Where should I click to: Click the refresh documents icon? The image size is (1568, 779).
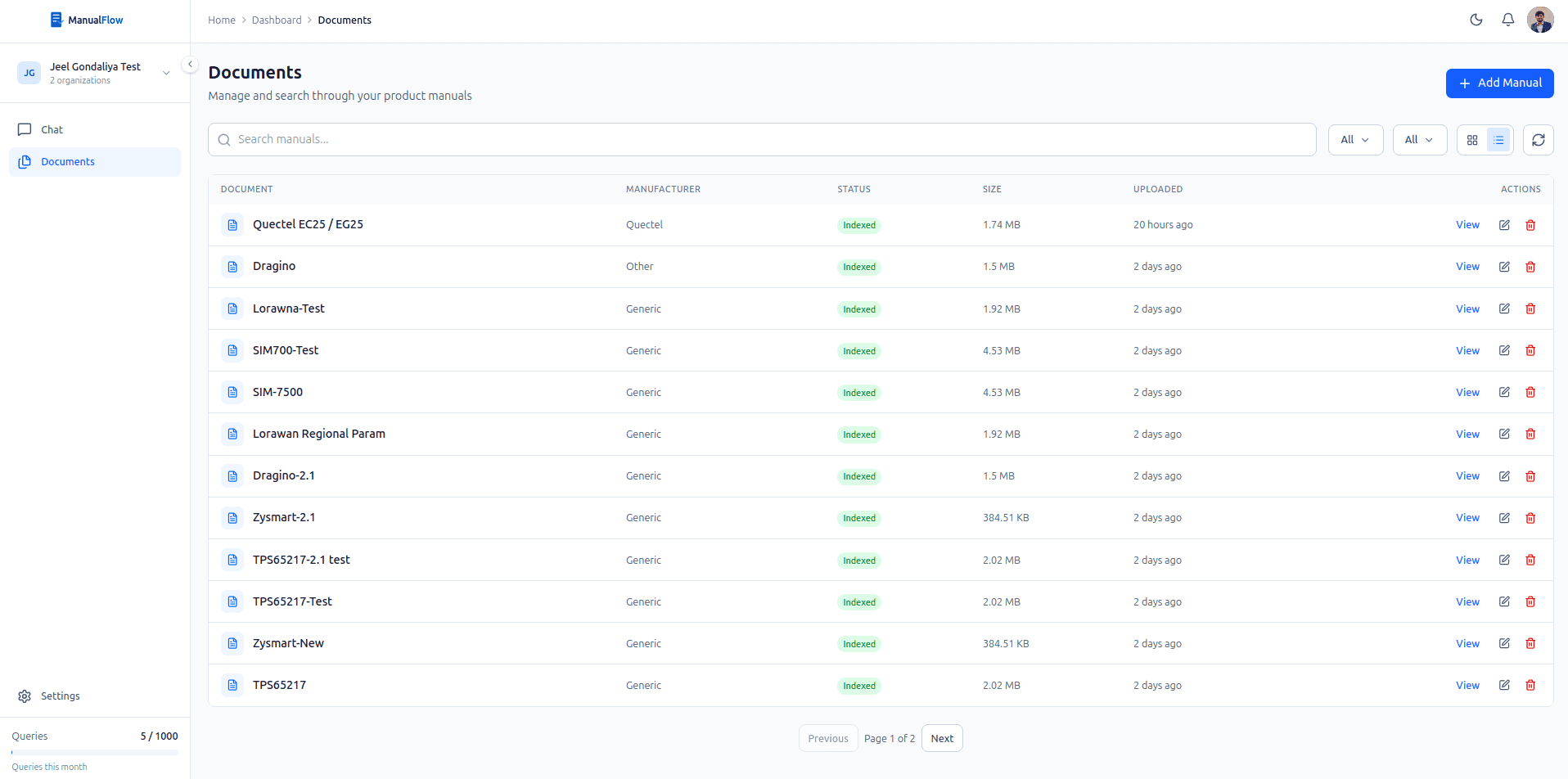click(x=1539, y=139)
